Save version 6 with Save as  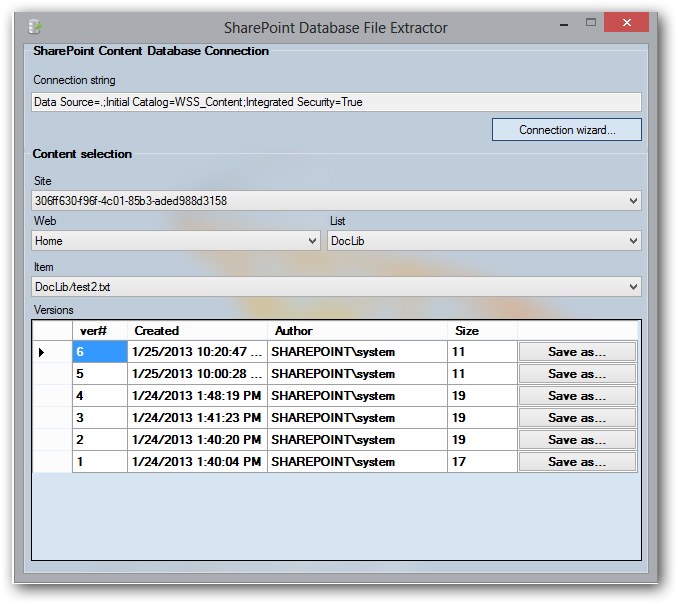tap(577, 352)
